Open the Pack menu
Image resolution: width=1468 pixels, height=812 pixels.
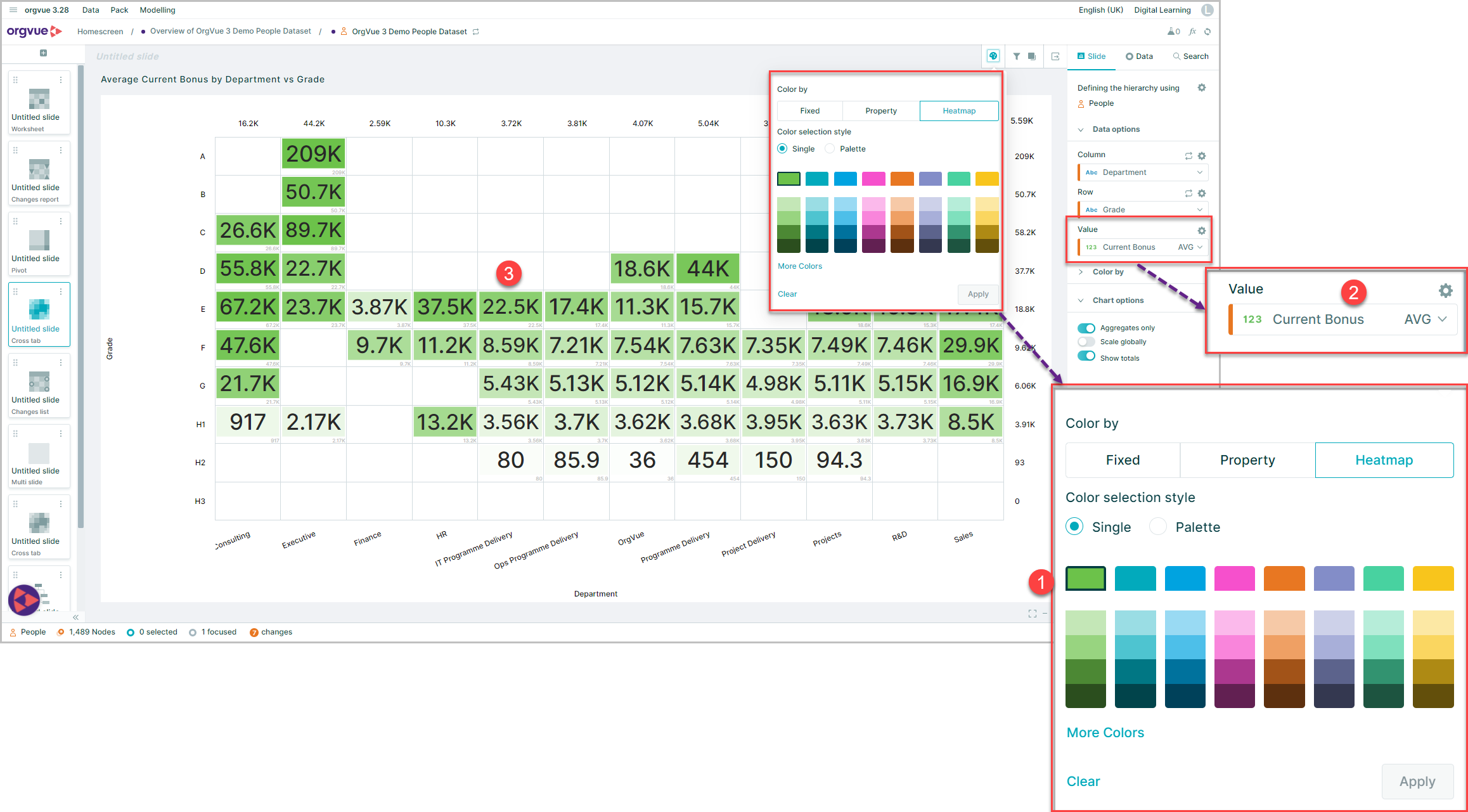pyautogui.click(x=119, y=10)
